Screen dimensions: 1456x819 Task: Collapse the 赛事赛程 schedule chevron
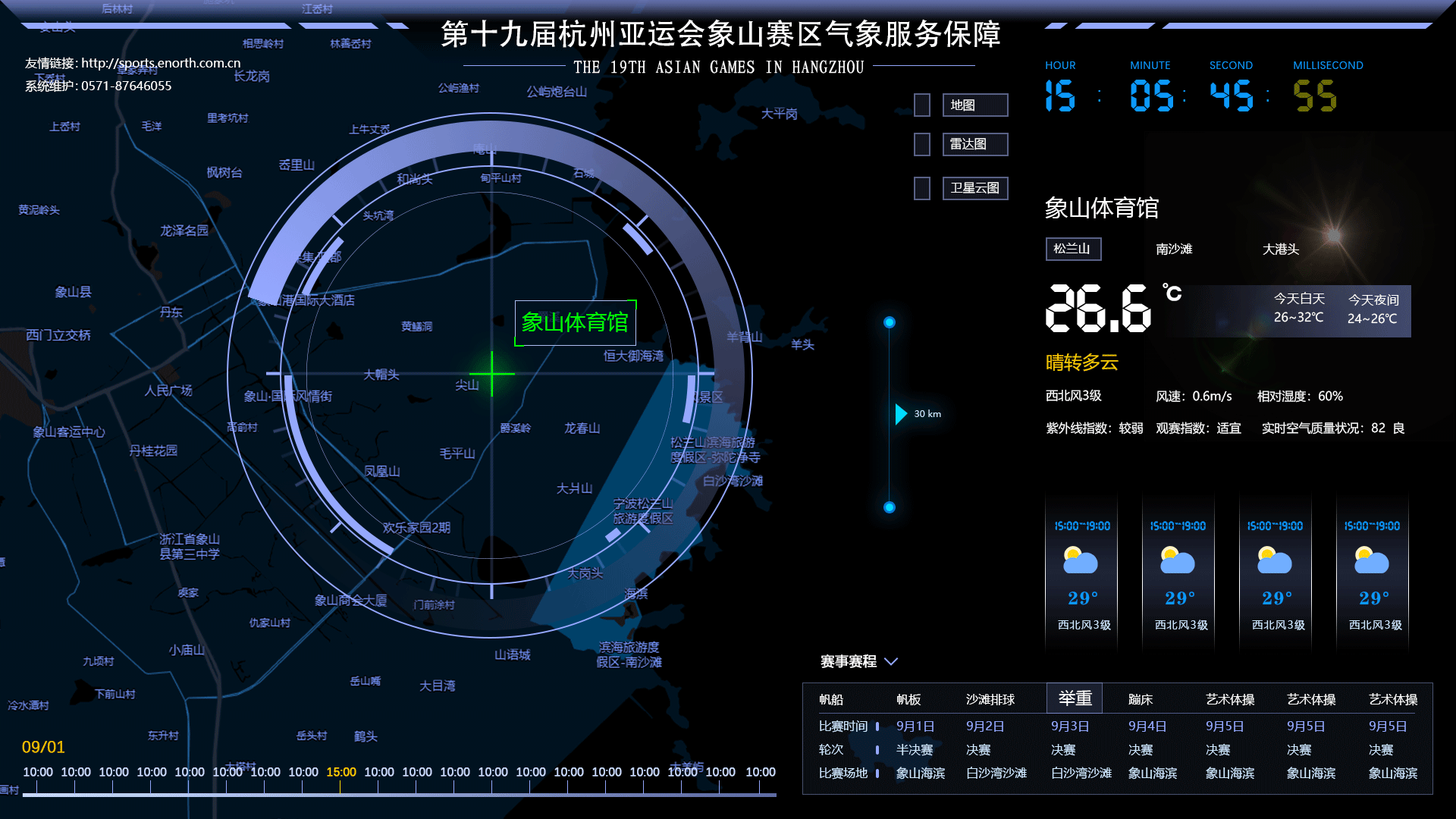tap(891, 661)
